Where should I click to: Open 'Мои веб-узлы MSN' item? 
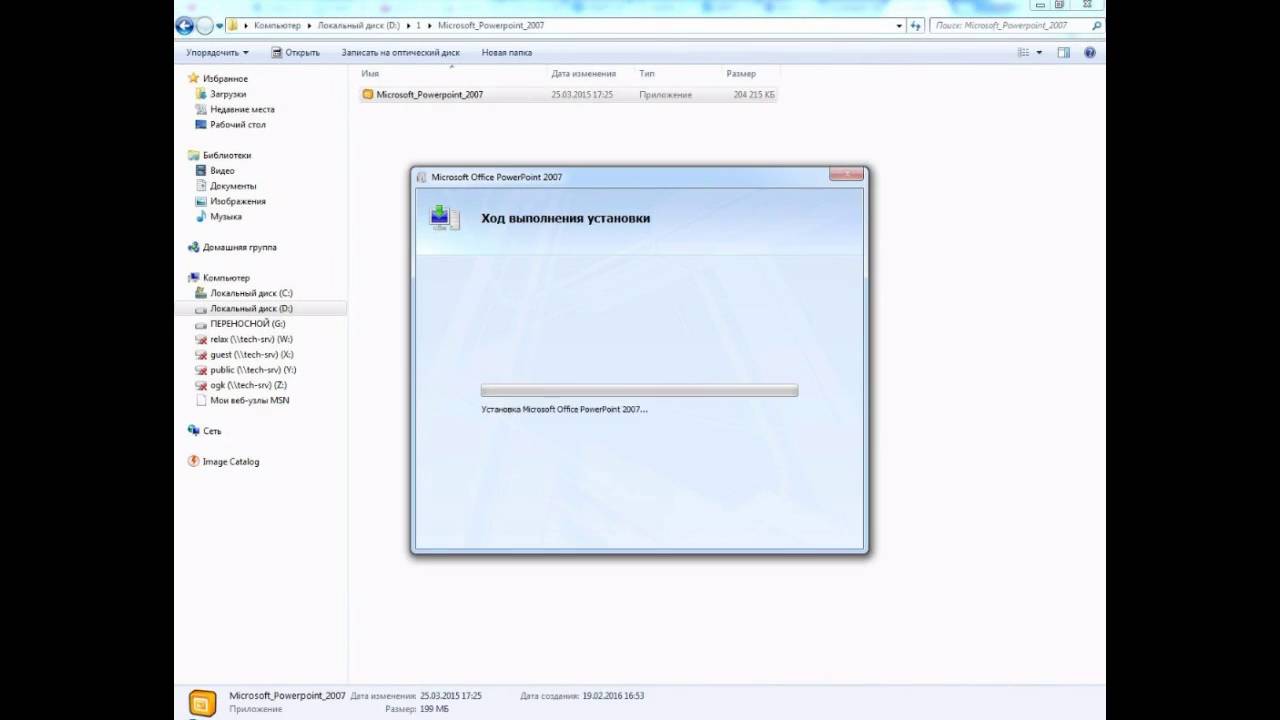pos(249,401)
